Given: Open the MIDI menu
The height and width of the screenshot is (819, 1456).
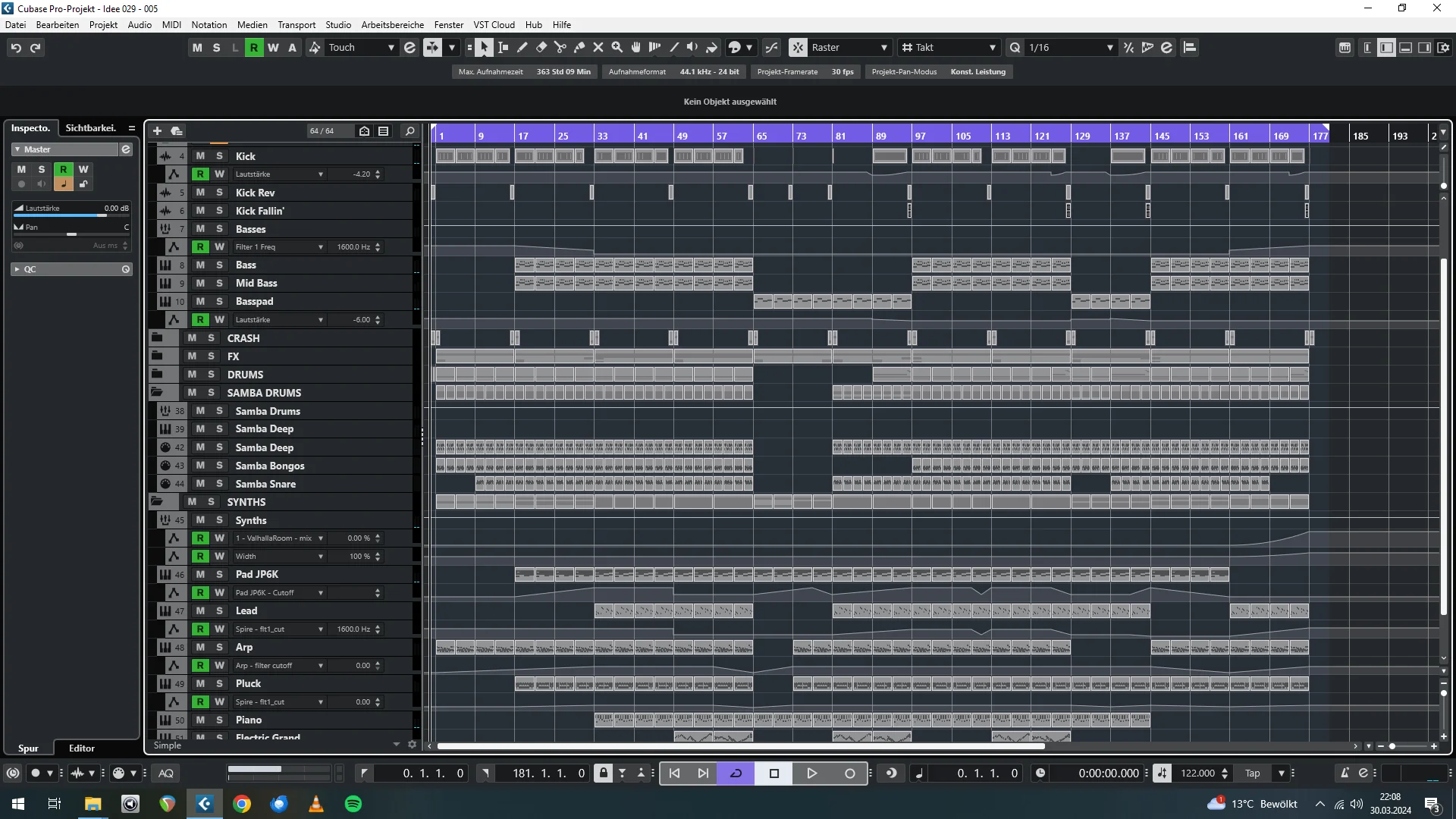Looking at the screenshot, I should pos(171,25).
